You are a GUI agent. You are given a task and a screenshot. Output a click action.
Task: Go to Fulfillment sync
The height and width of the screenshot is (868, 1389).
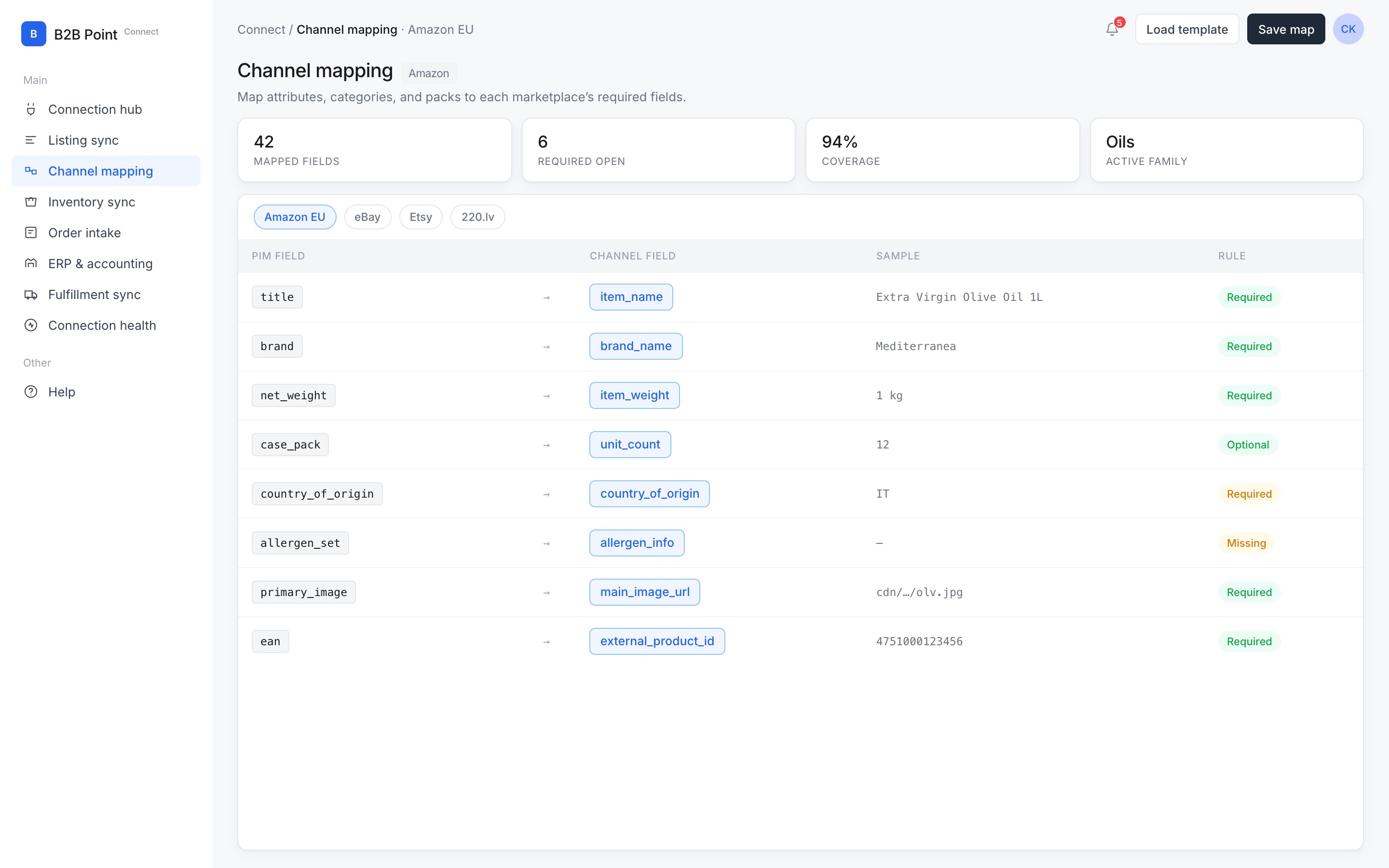click(106, 295)
